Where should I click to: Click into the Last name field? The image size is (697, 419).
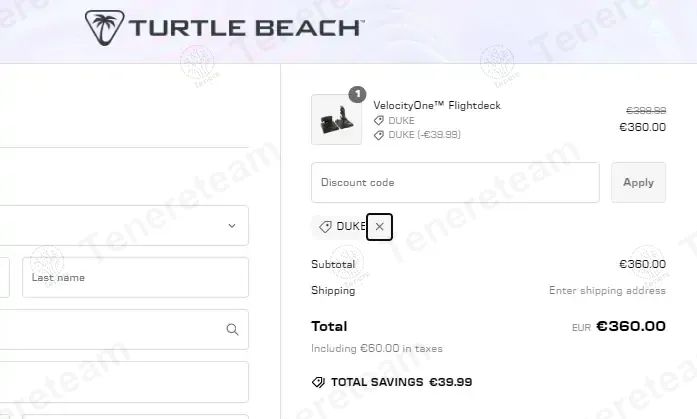click(x=135, y=277)
